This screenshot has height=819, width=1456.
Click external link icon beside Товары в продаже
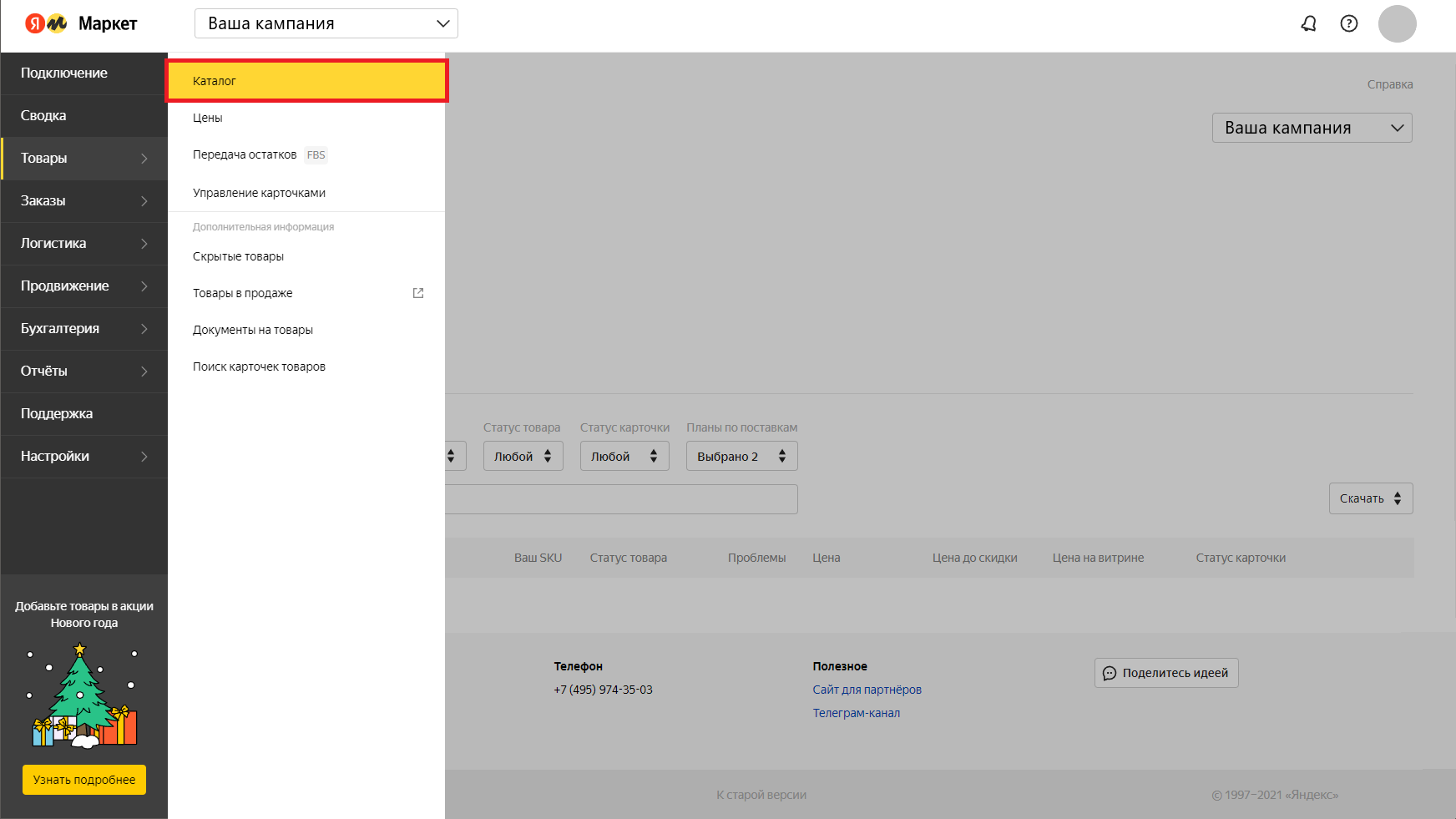click(418, 293)
